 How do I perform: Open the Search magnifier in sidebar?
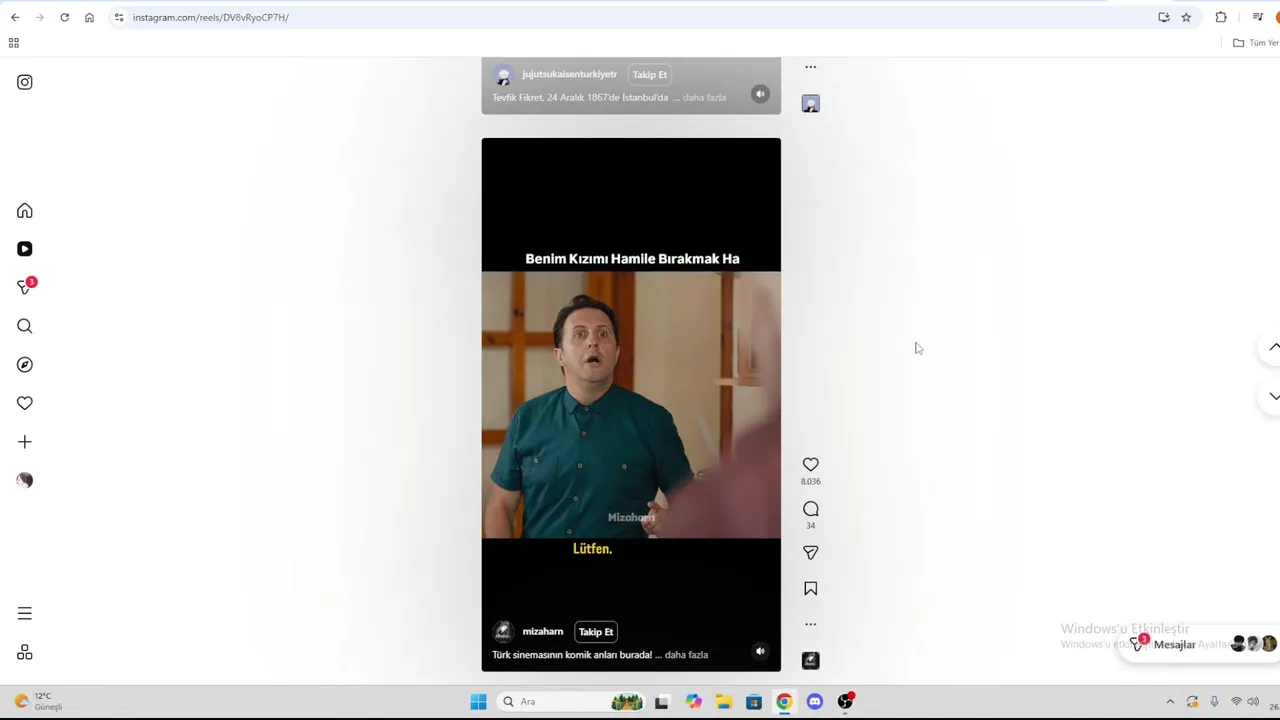pyautogui.click(x=25, y=326)
